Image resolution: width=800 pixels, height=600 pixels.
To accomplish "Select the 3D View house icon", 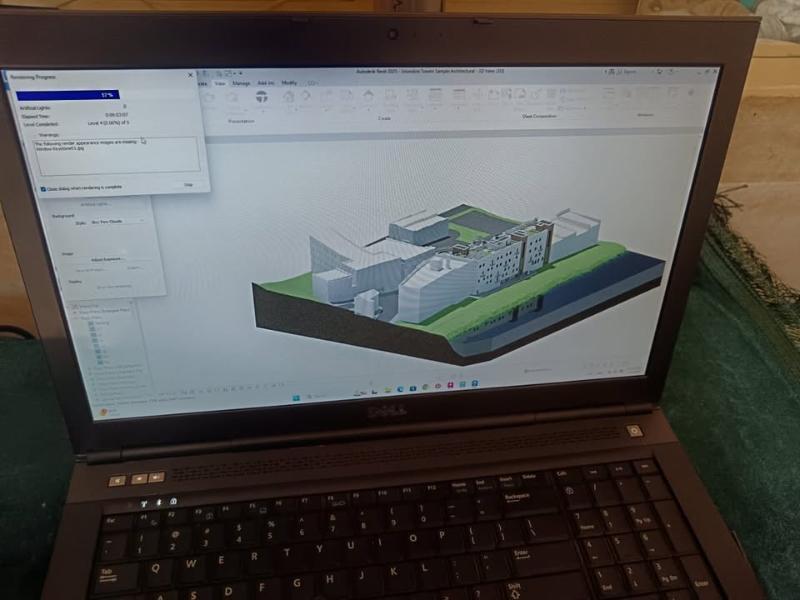I will tap(289, 97).
